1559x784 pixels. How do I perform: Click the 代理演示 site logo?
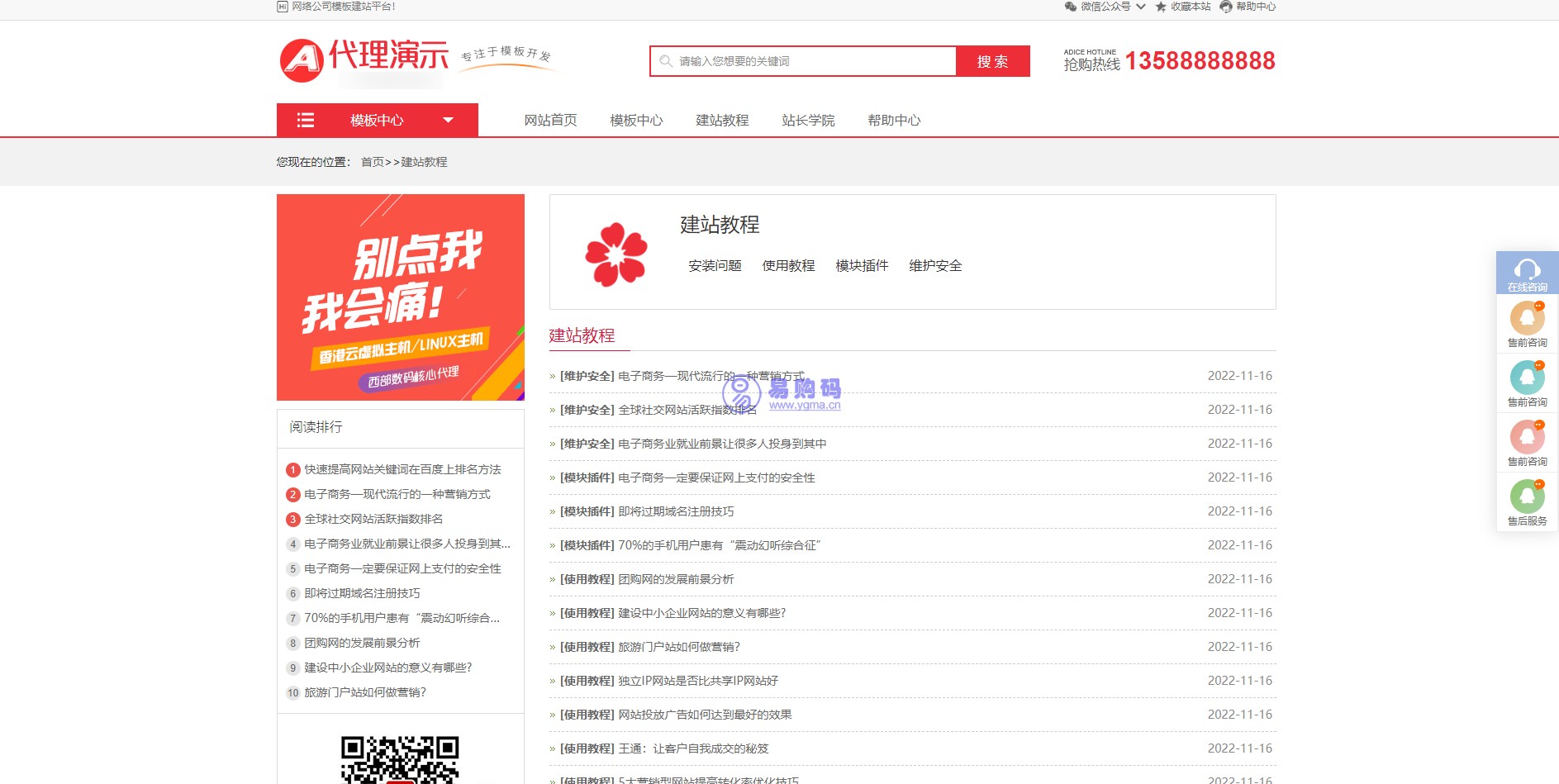[x=362, y=58]
